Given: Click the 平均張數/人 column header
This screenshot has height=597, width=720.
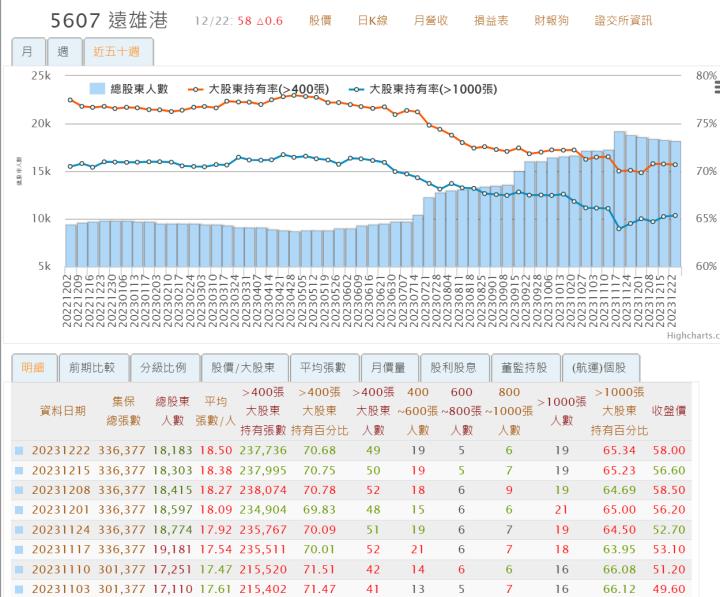Looking at the screenshot, I should tap(215, 411).
